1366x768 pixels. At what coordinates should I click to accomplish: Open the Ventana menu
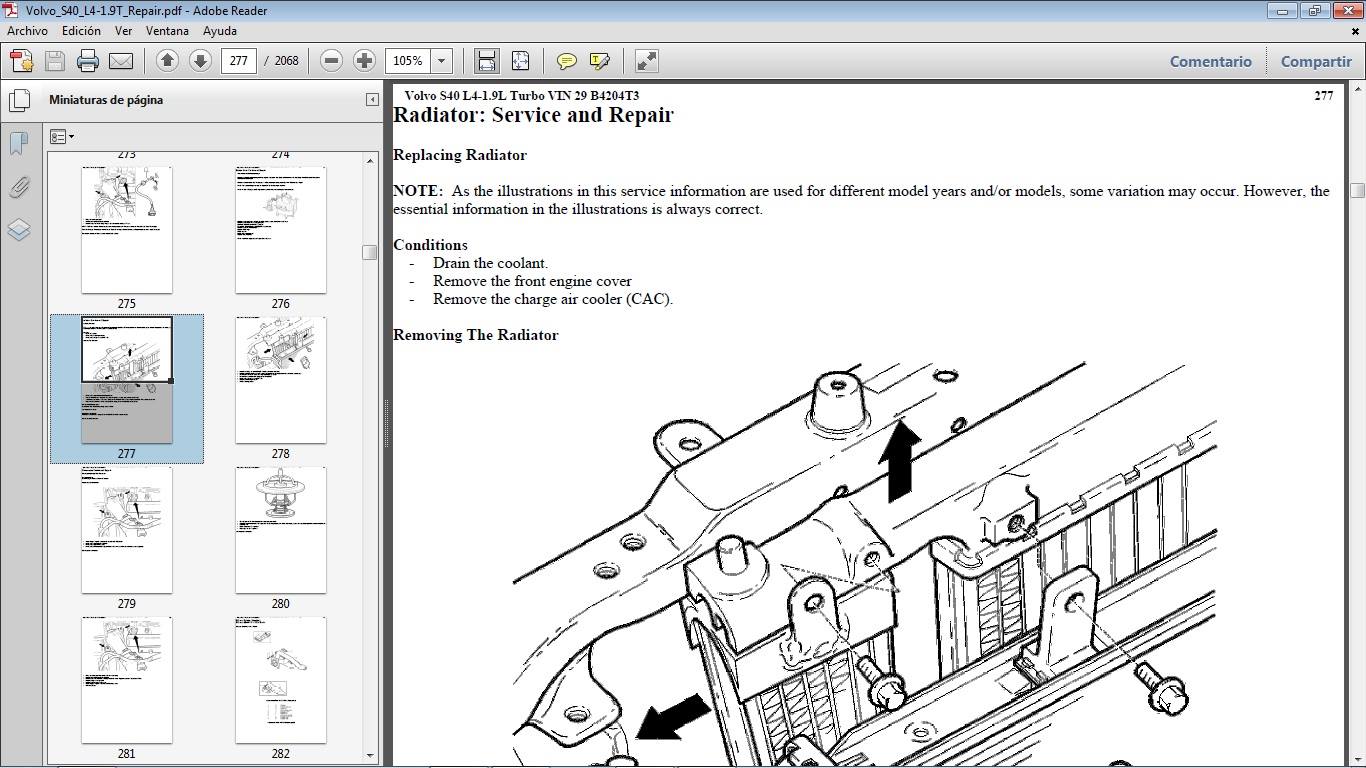[x=167, y=31]
